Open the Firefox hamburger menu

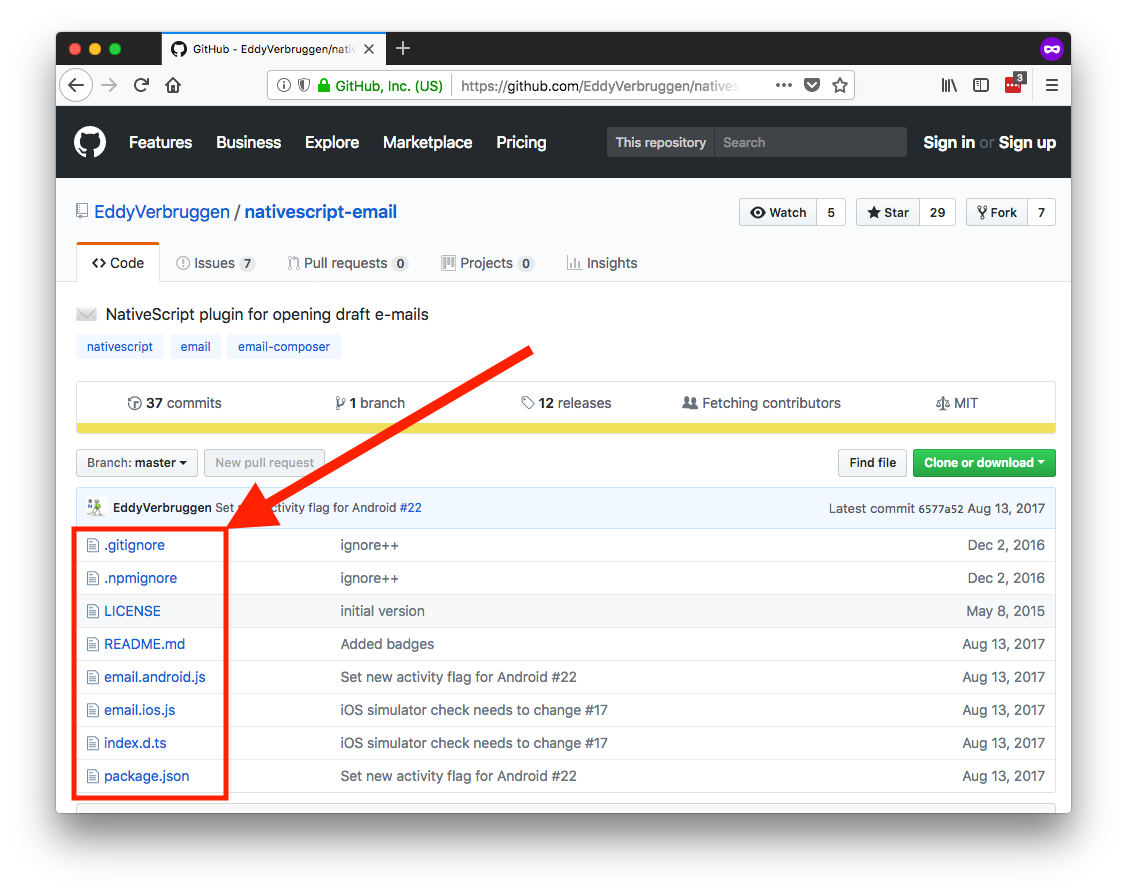(x=1052, y=86)
